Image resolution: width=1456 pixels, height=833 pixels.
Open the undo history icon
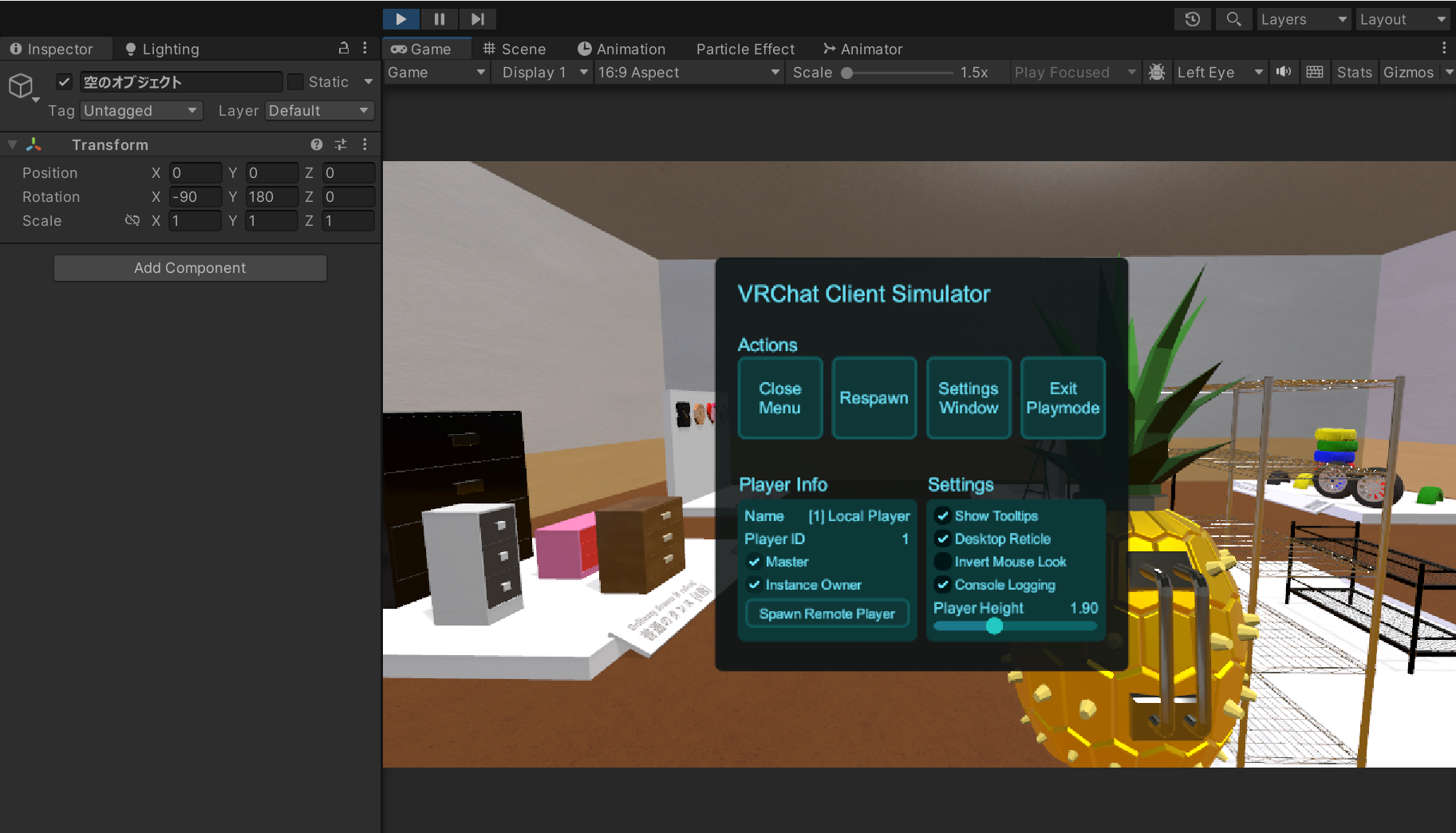point(1192,19)
